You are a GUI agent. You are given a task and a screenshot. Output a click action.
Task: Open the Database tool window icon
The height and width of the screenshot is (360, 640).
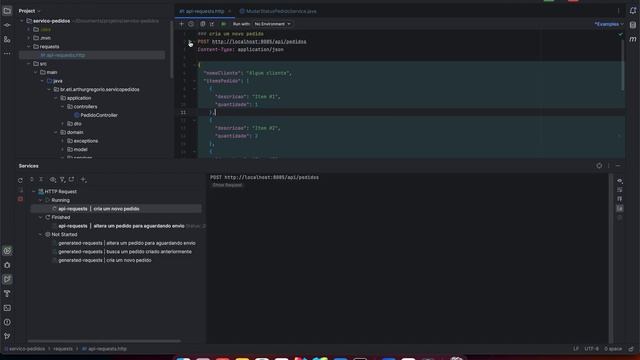coord(633,25)
